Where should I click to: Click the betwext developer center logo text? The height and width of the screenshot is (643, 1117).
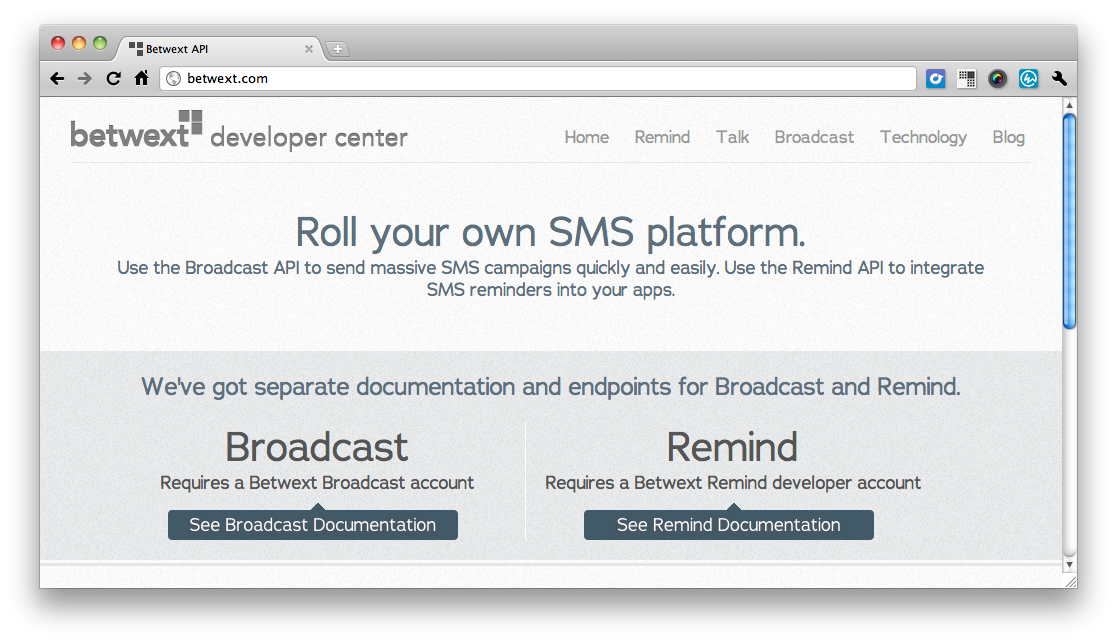click(x=239, y=131)
